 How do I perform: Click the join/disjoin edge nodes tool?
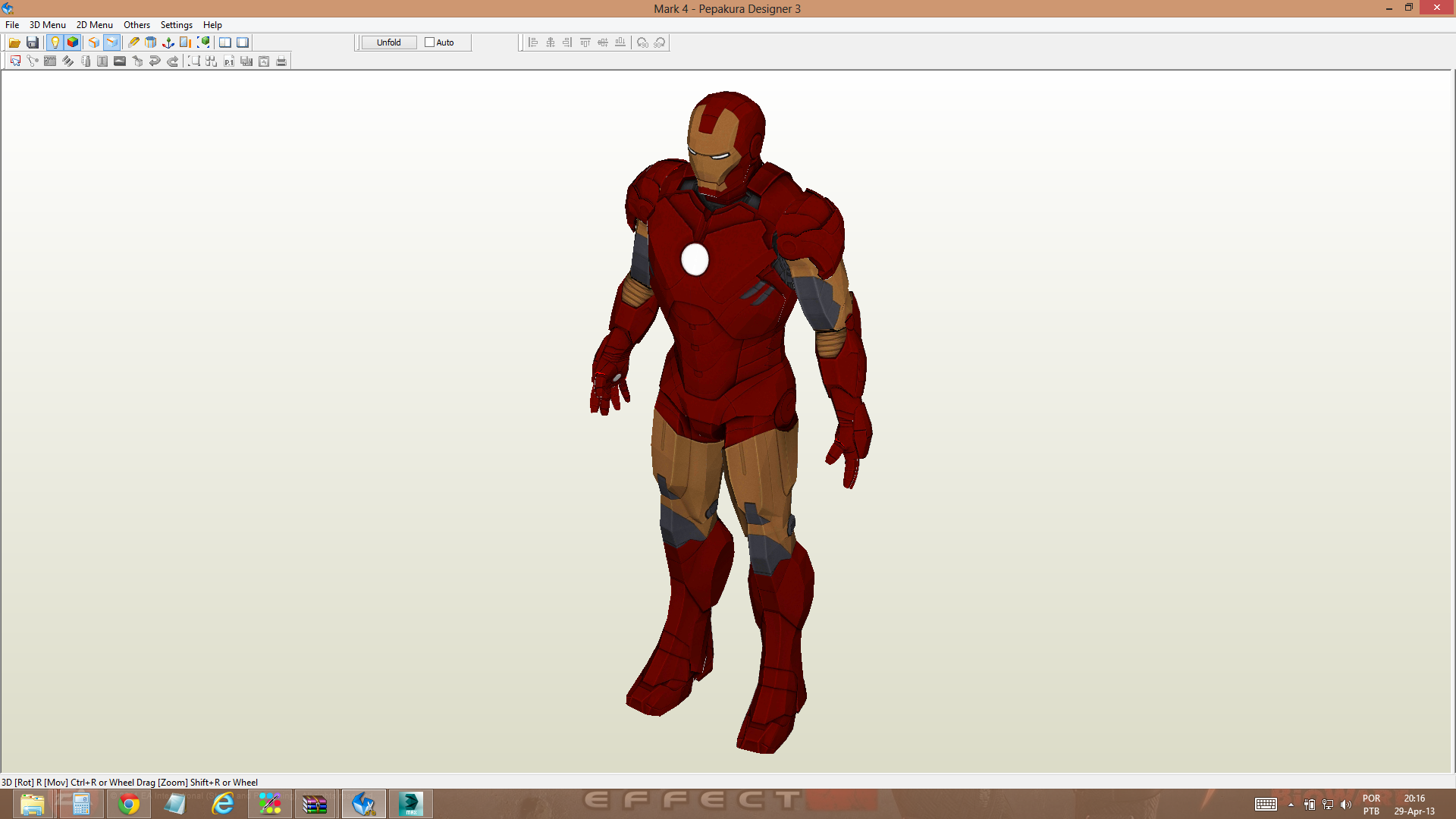33,61
